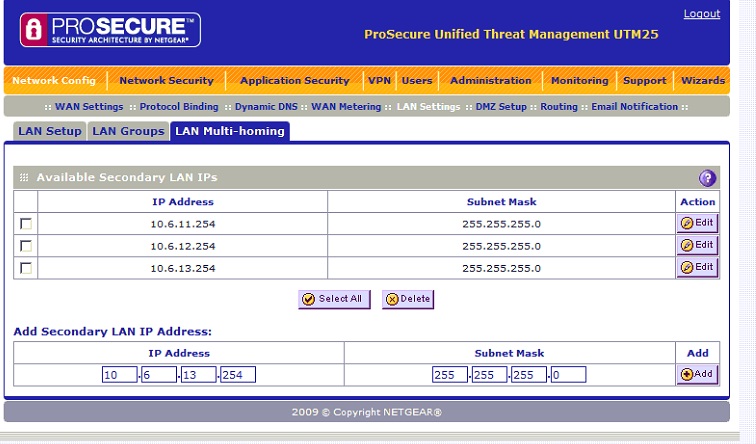Screen dimensions: 756x444
Task: Focus the first subnet mask octet field
Action: click(450, 375)
